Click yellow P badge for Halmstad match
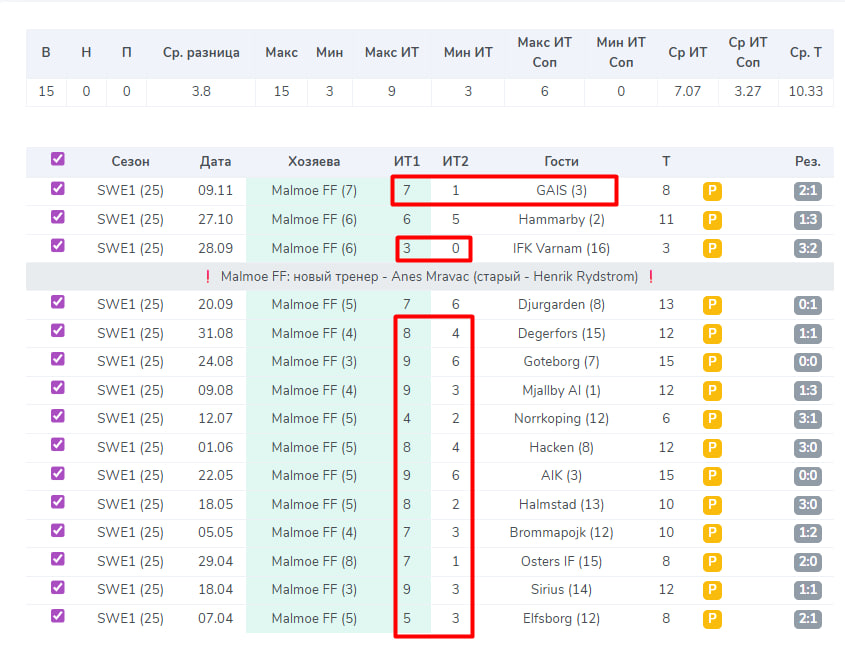Image resolution: width=845 pixels, height=665 pixels. pos(713,504)
